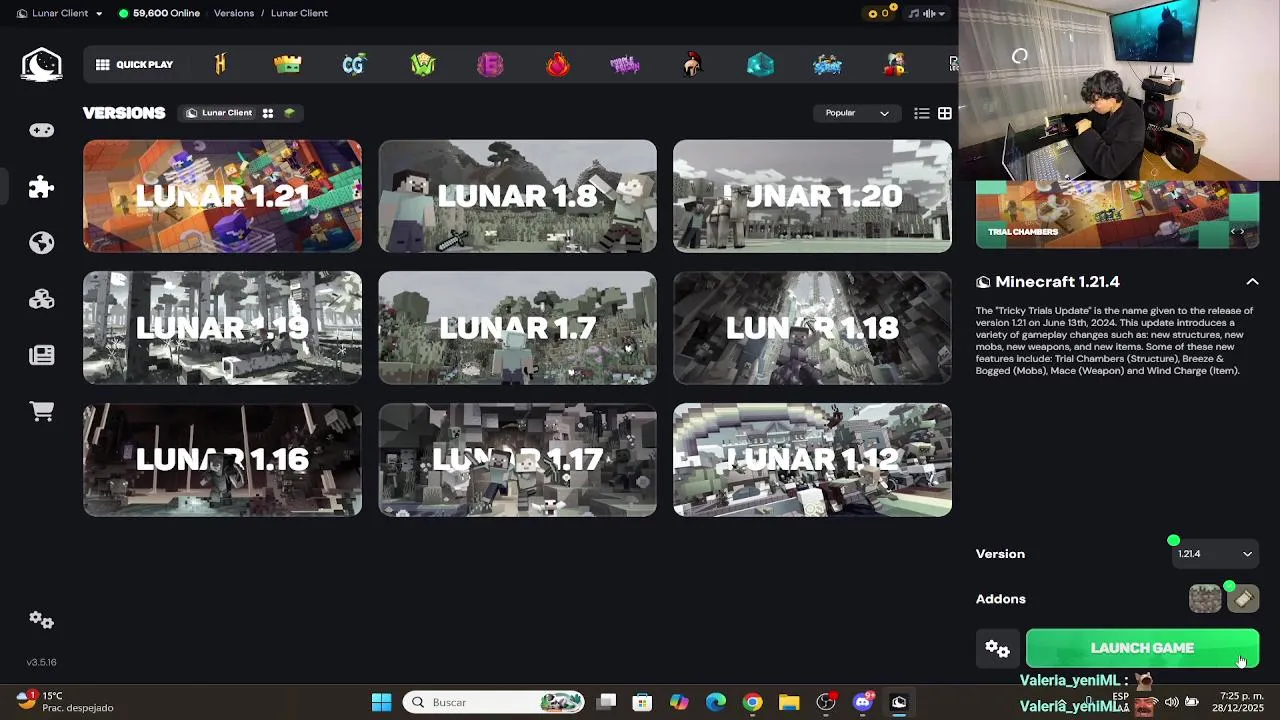
Task: Switch versions to list view
Action: (922, 113)
